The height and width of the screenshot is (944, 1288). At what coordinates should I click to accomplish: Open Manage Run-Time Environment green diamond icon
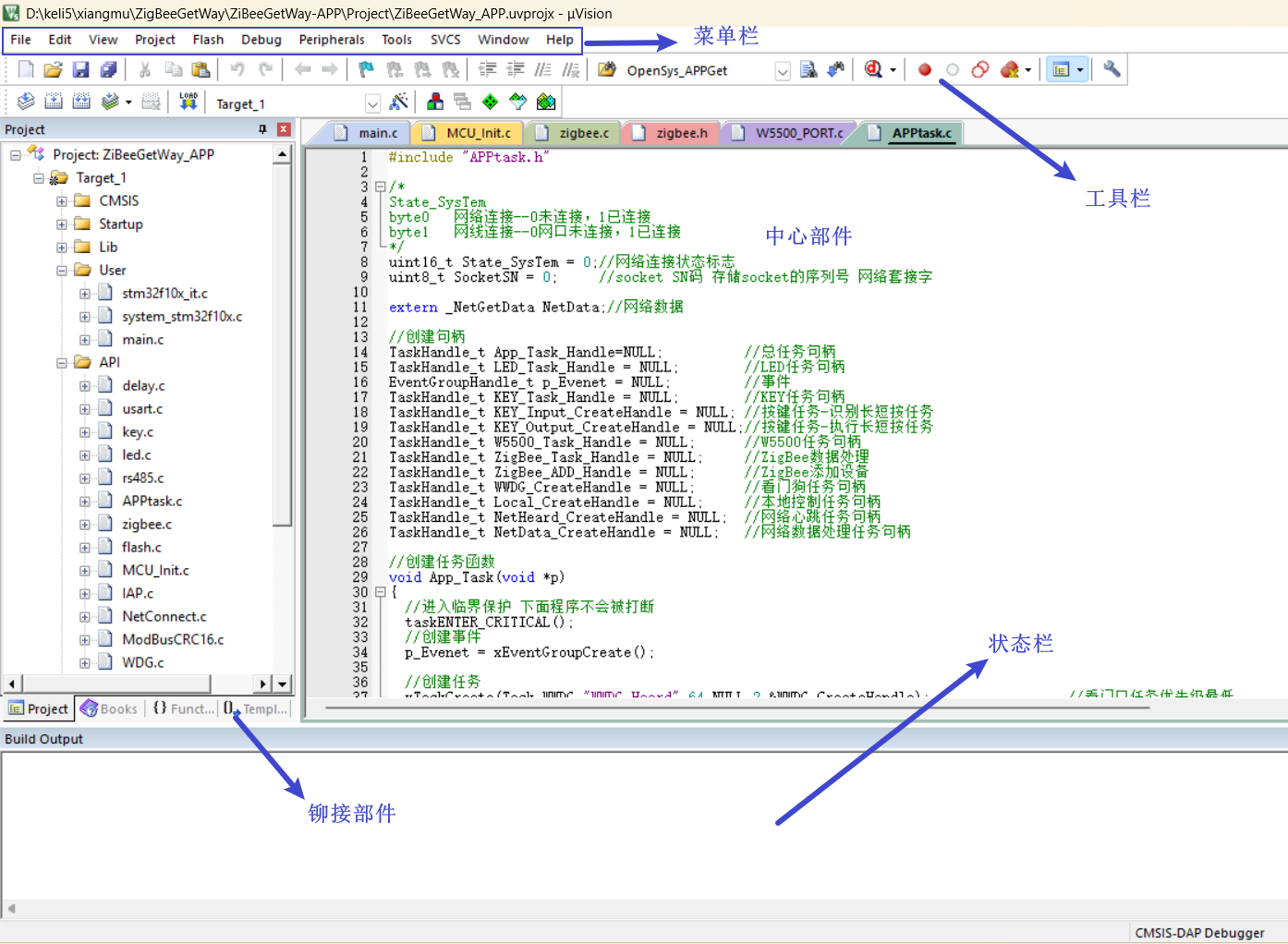490,102
